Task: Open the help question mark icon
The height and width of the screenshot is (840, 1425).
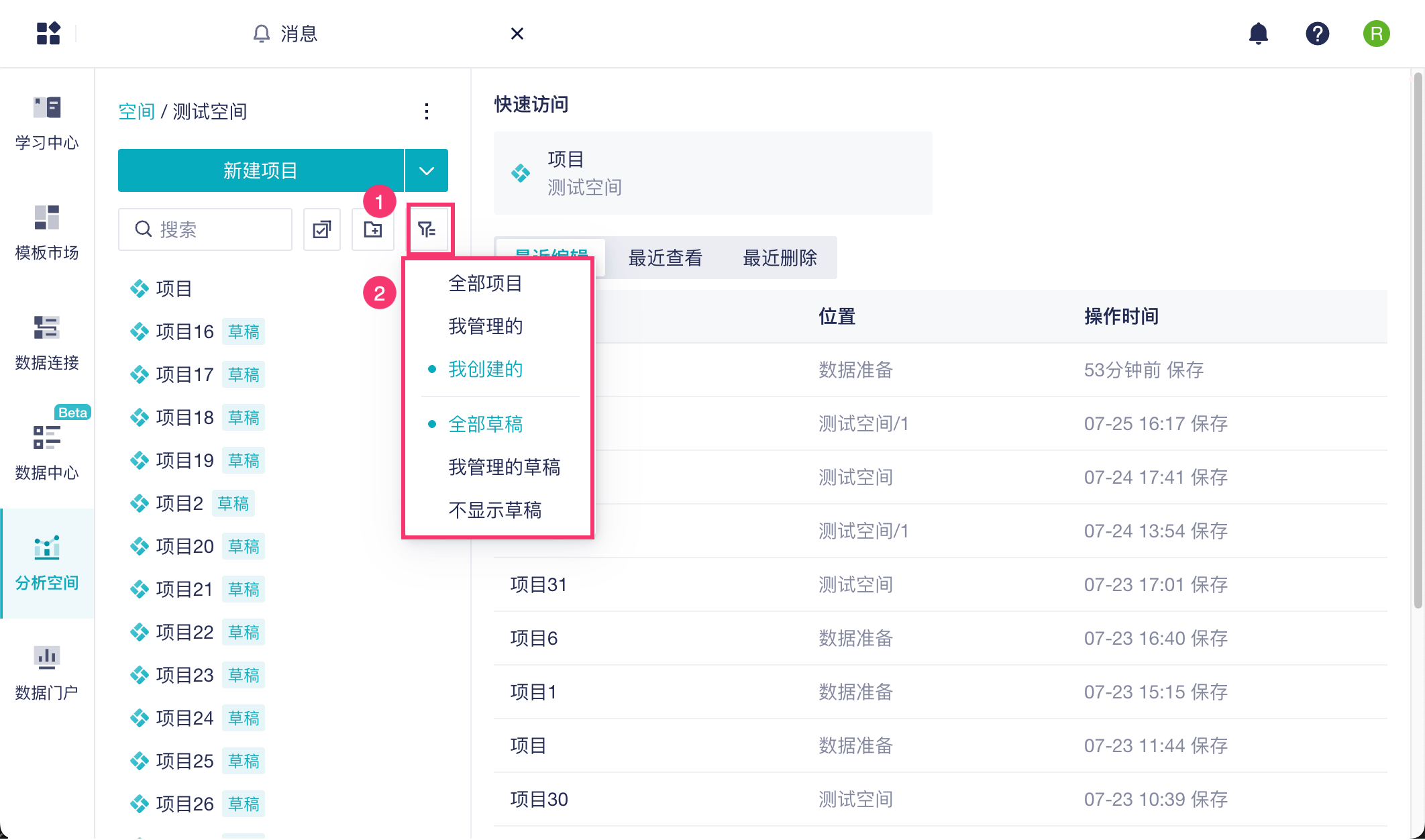Action: [1317, 34]
